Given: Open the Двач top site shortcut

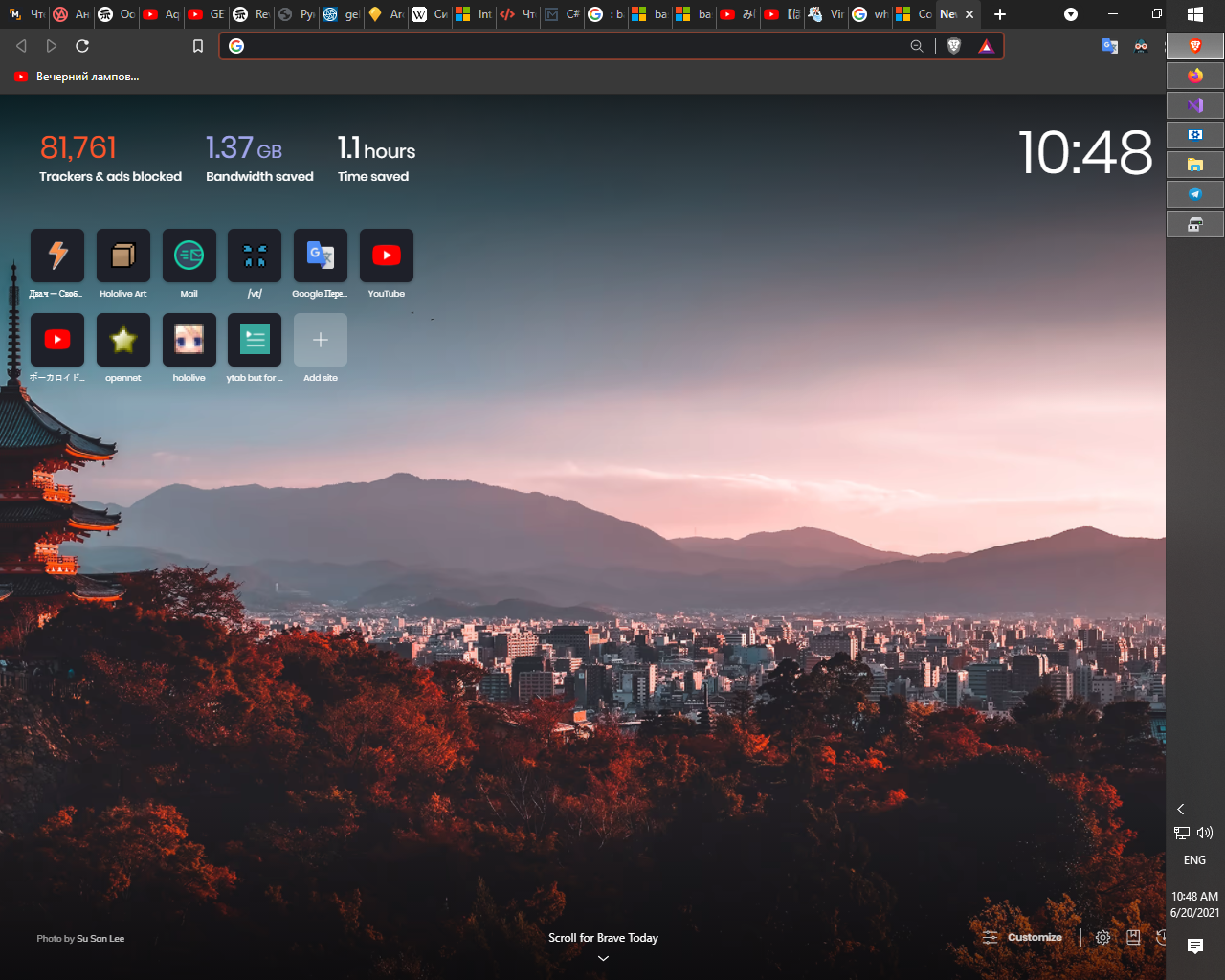Looking at the screenshot, I should [57, 256].
